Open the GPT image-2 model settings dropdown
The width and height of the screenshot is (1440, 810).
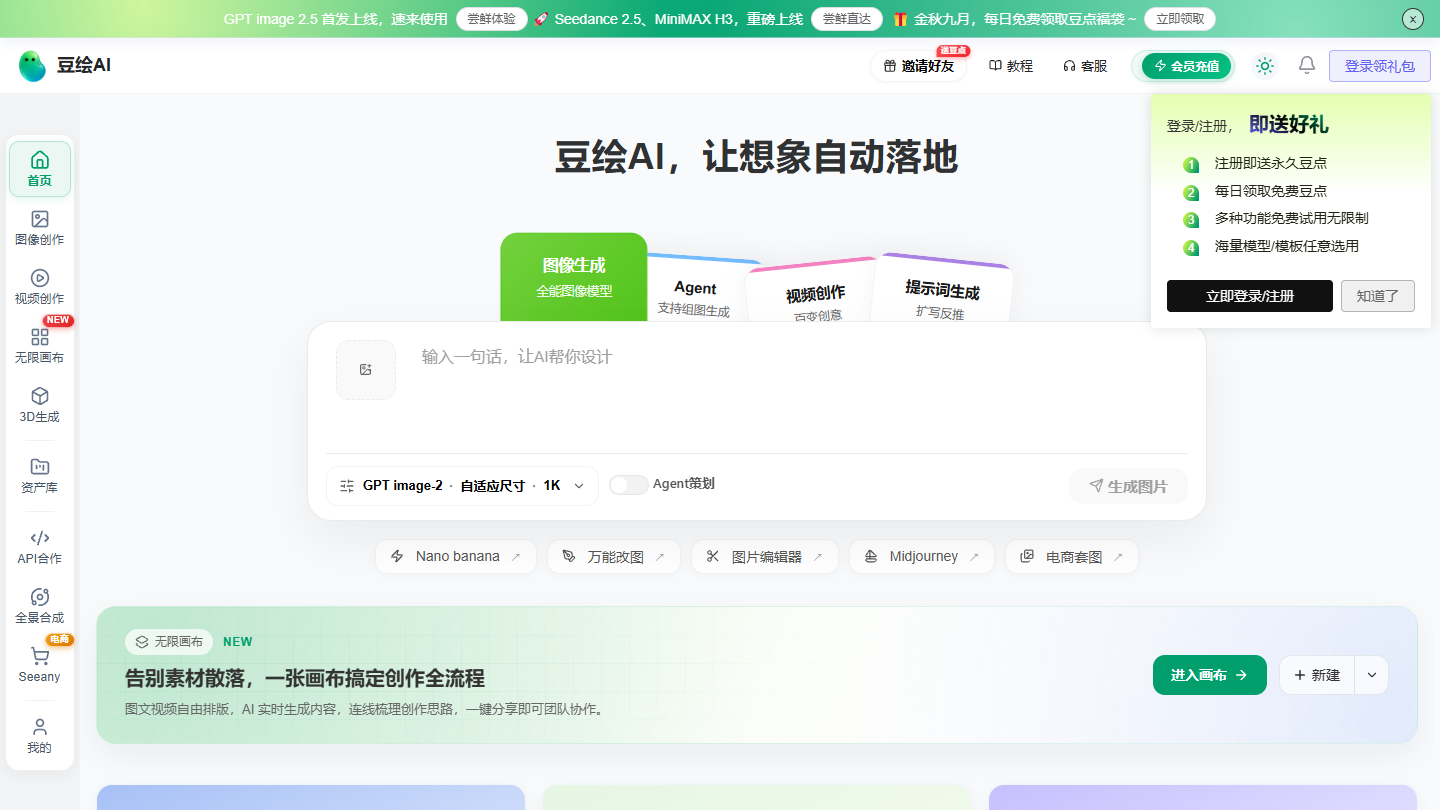462,486
